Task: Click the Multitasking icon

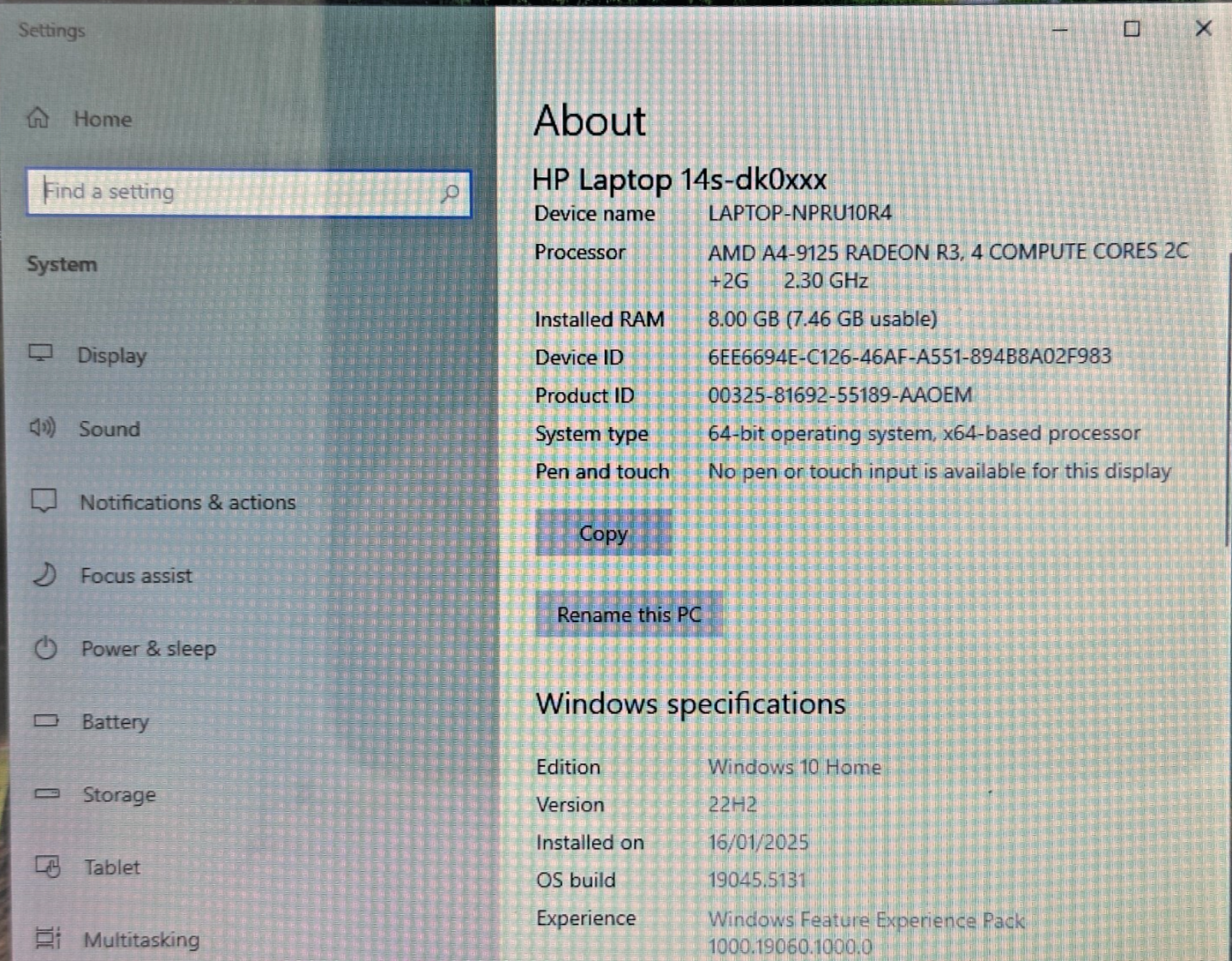Action: [49, 938]
